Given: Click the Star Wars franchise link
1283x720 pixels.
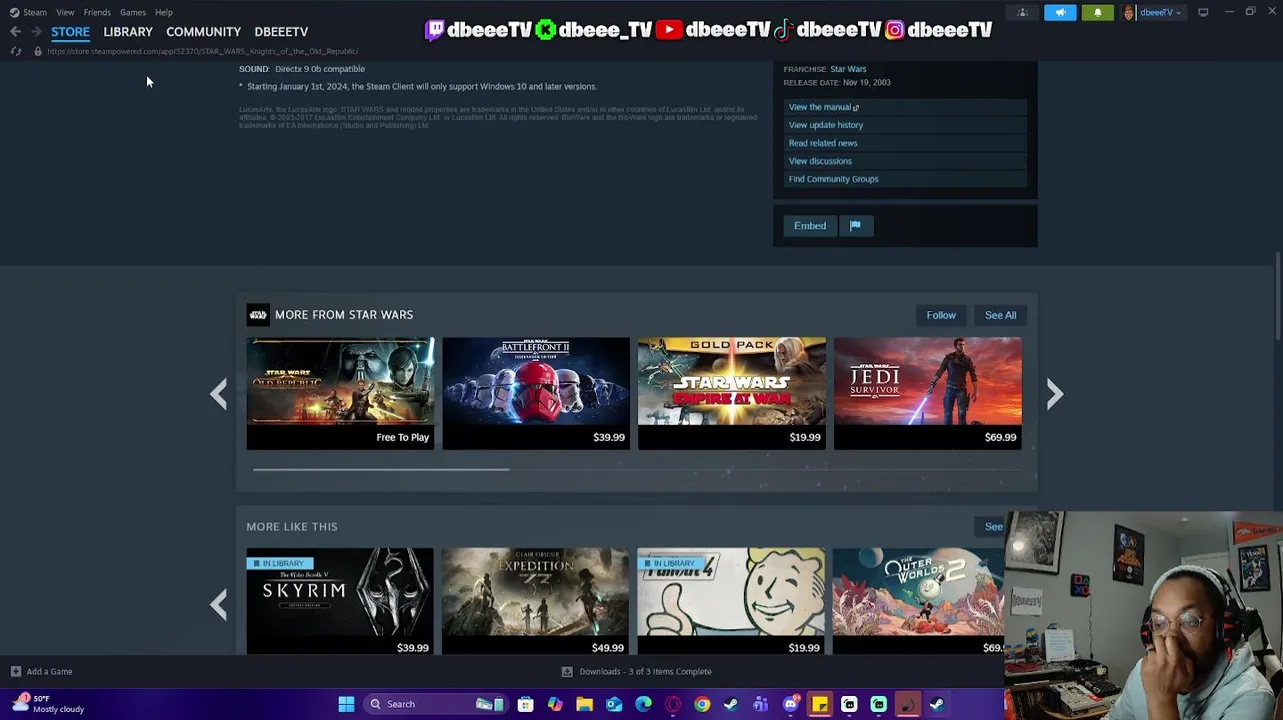Looking at the screenshot, I should (848, 69).
